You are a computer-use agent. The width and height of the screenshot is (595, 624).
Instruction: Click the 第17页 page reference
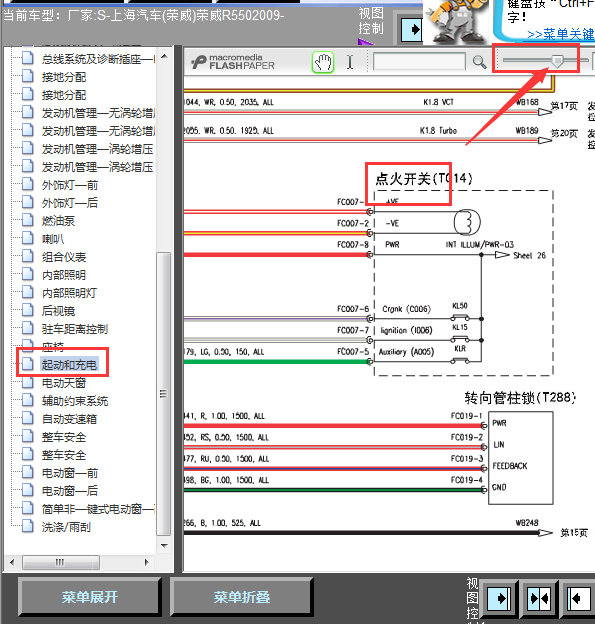pyautogui.click(x=564, y=106)
